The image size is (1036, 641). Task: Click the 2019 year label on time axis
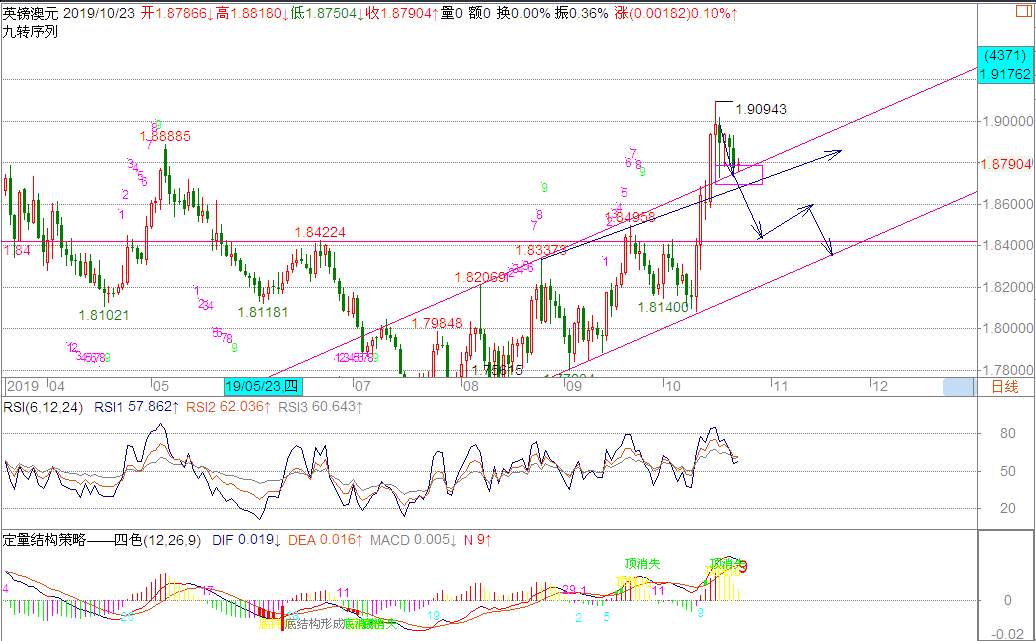23,387
